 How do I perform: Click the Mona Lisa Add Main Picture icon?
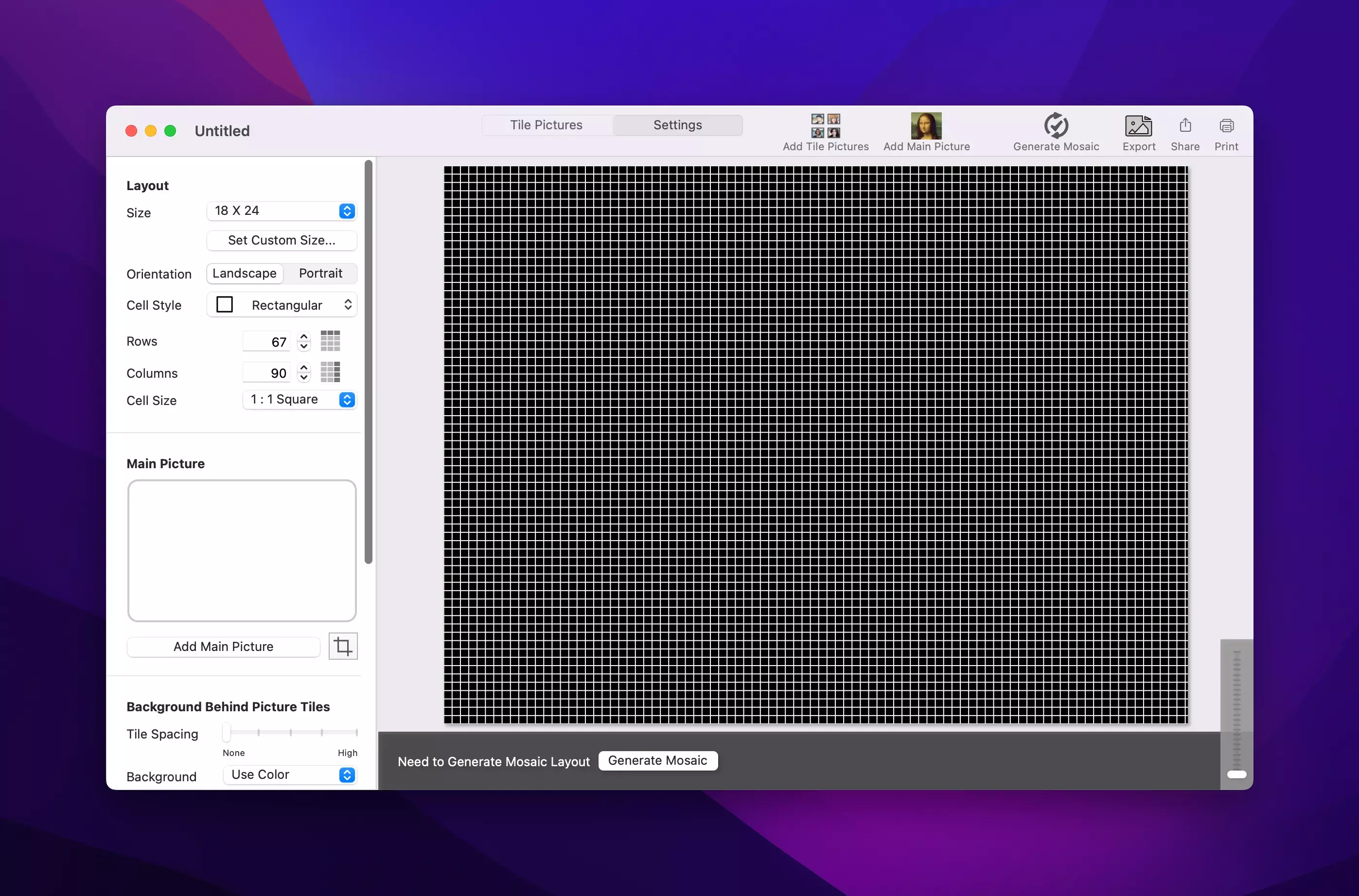point(926,126)
